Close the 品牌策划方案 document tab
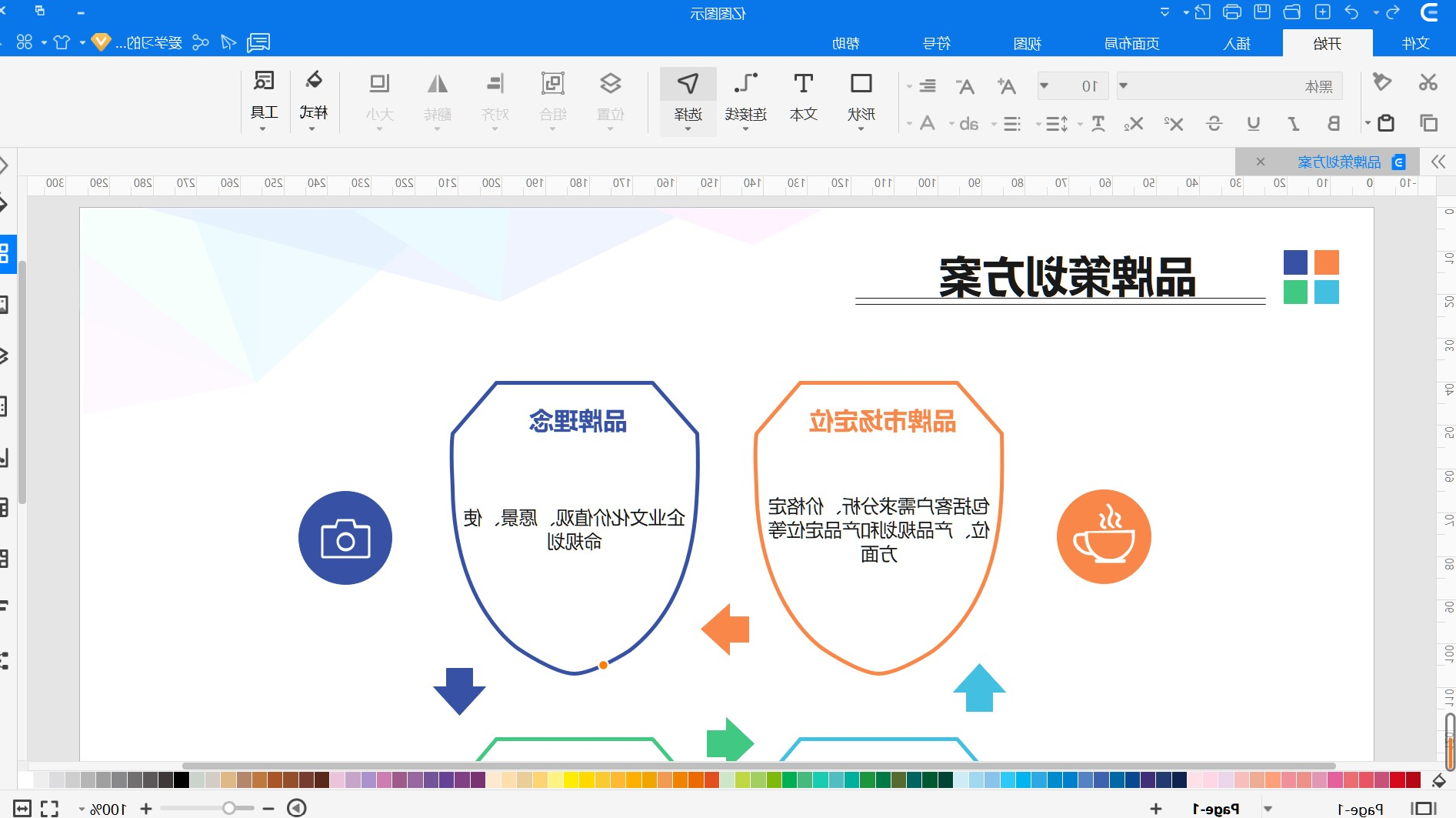Image resolution: width=1456 pixels, height=818 pixels. (1261, 162)
